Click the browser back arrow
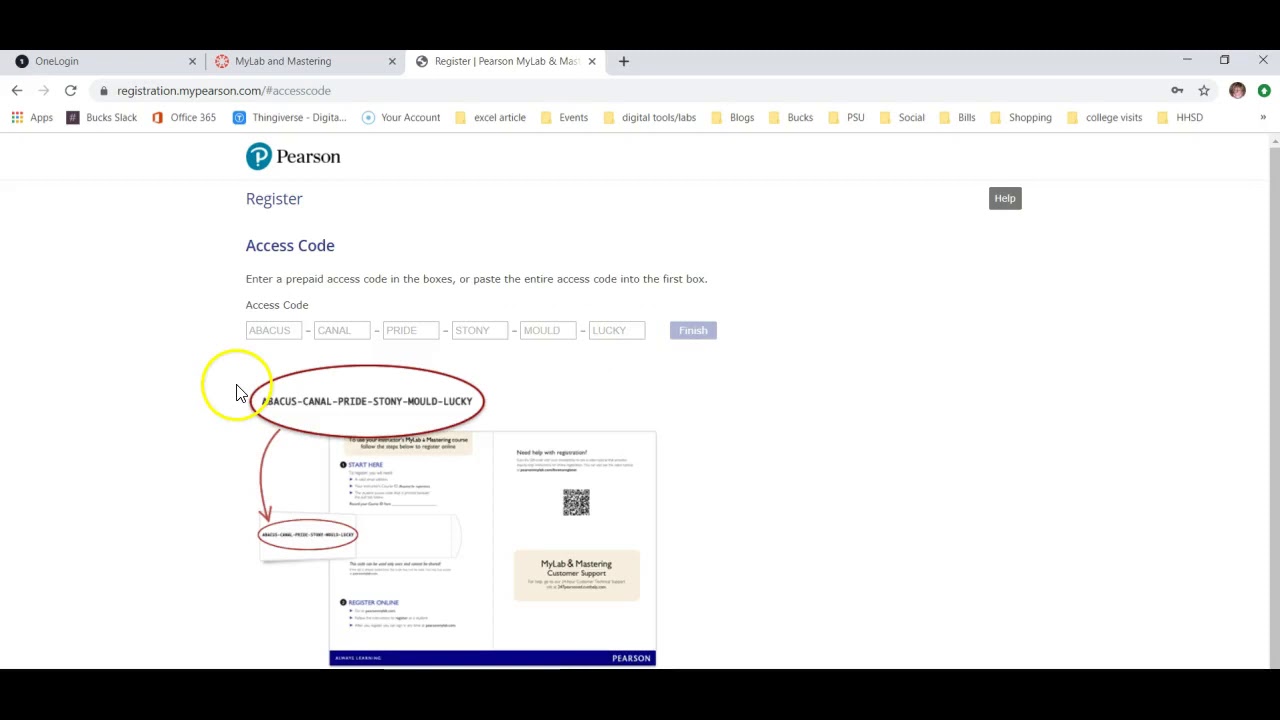This screenshot has height=720, width=1280. tap(17, 91)
